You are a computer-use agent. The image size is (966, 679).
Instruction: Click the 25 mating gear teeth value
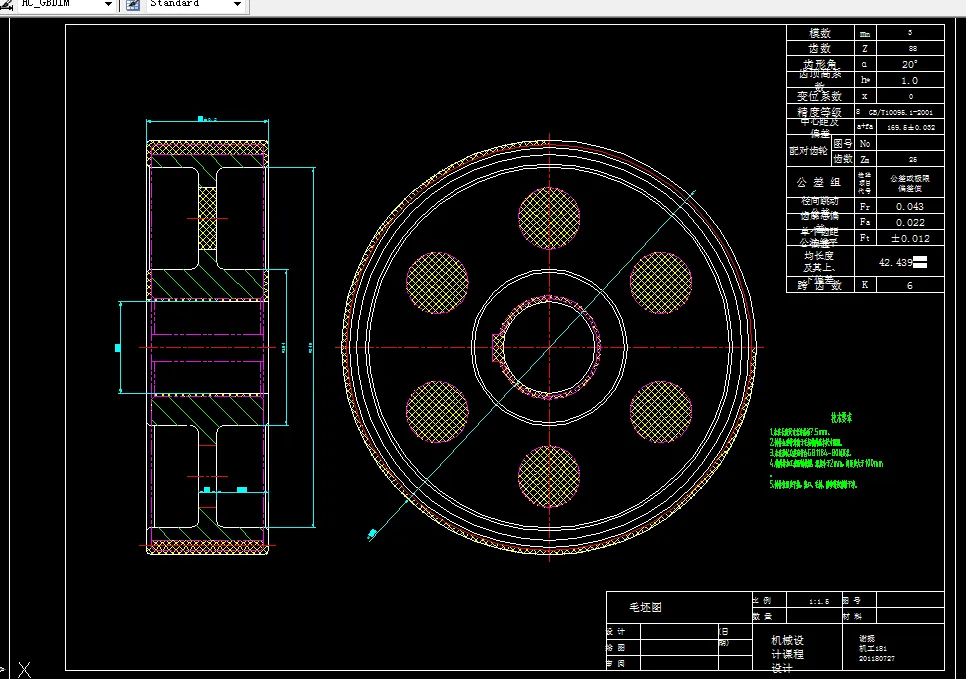(912, 159)
